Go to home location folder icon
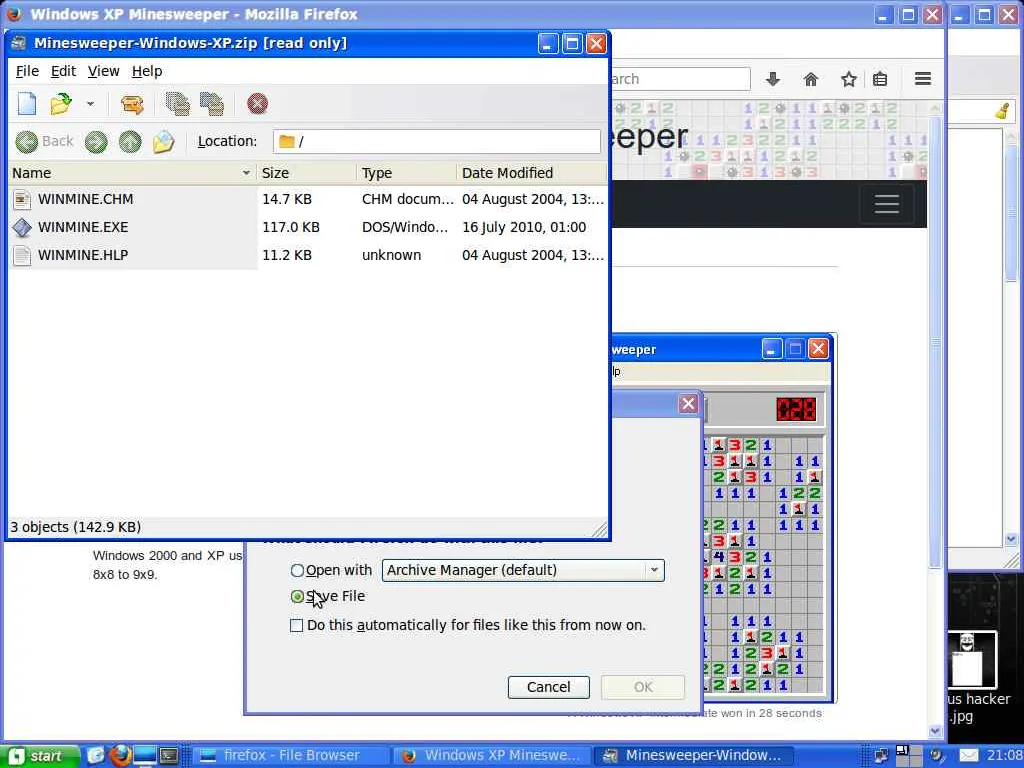Screen dimensions: 1024x768 point(164,142)
